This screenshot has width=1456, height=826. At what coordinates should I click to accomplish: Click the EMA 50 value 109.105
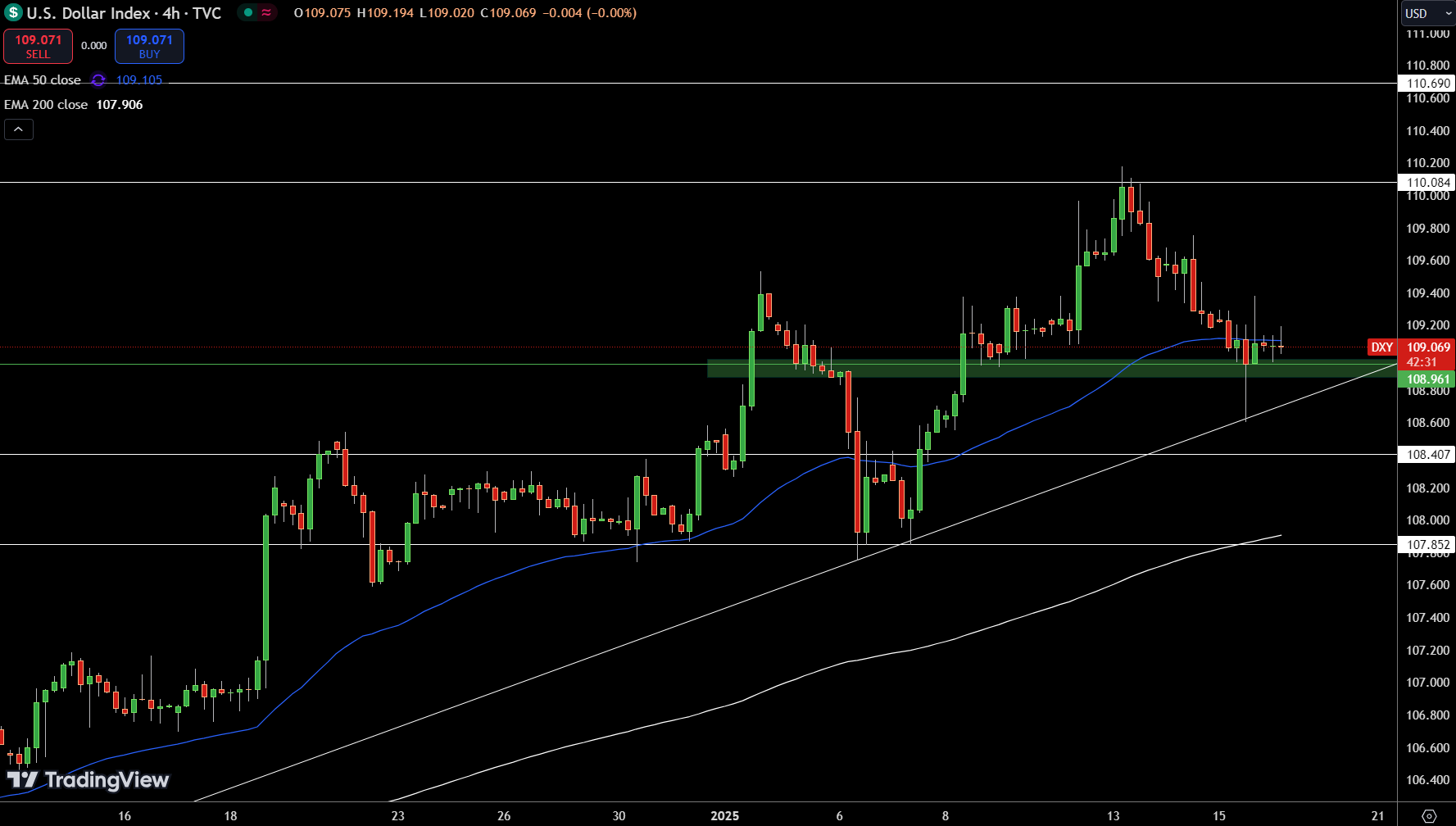pos(139,80)
